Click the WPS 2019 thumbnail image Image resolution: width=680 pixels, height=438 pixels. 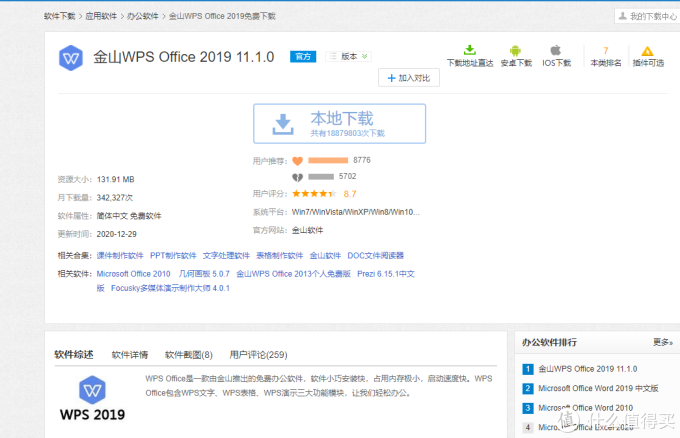pos(92,400)
